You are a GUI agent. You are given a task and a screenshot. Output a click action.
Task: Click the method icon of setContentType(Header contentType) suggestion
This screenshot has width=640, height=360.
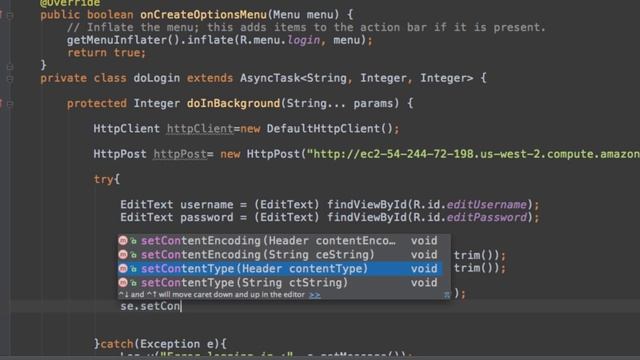[123, 268]
